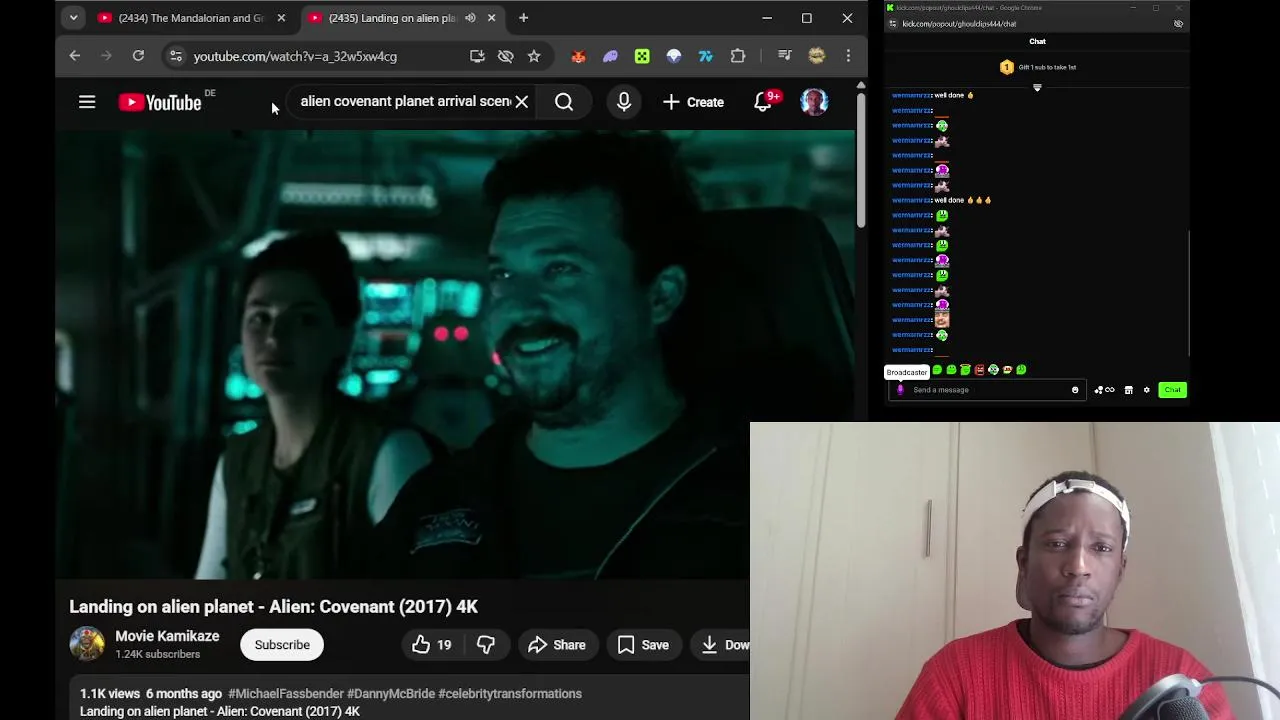Subscribe to Movie Kamikaze
The width and height of the screenshot is (1280, 720).
[x=282, y=645]
